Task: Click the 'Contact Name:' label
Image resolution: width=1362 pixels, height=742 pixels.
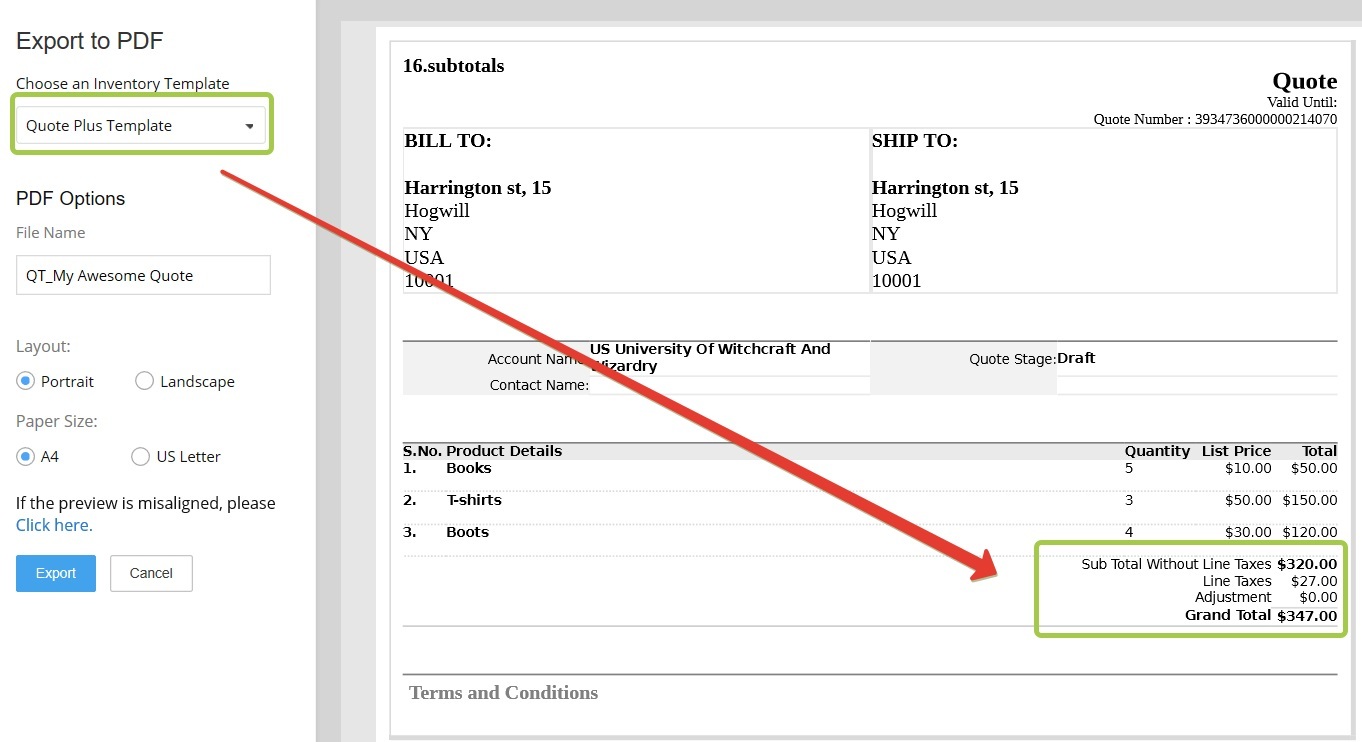Action: 539,385
